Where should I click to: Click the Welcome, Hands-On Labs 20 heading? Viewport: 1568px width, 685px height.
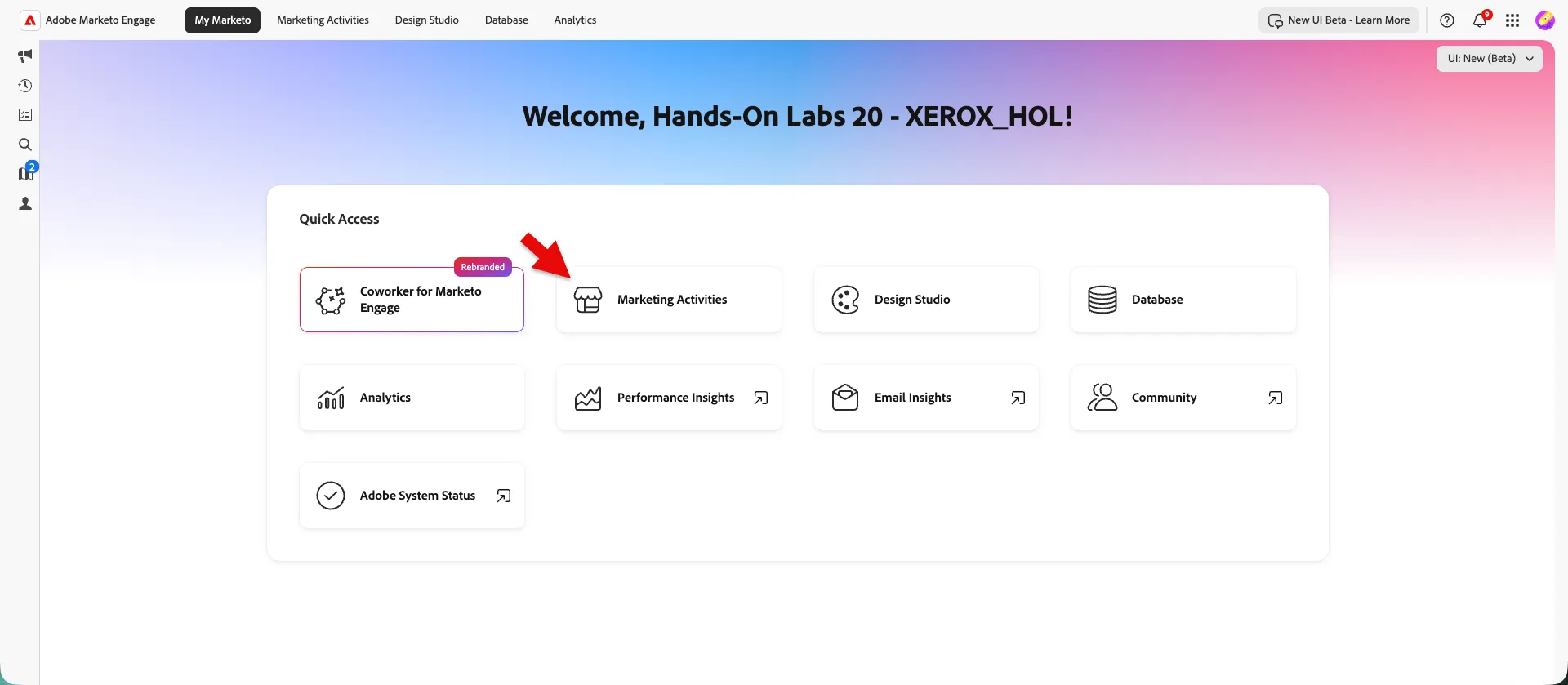point(797,116)
